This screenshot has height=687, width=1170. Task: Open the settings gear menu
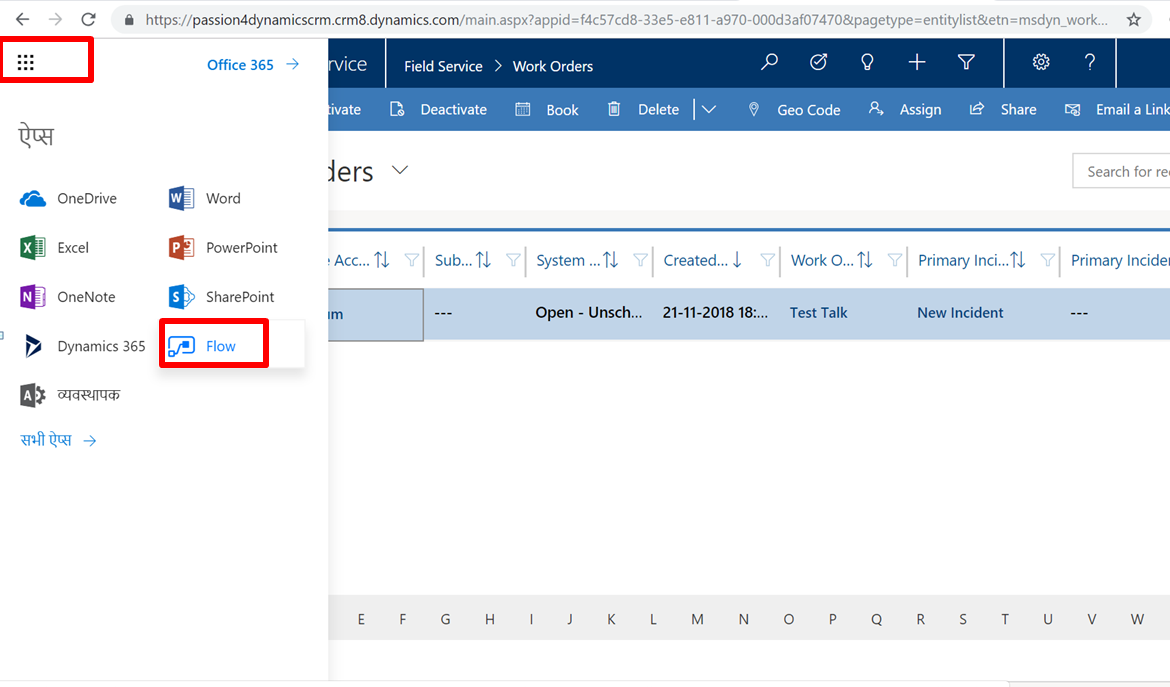tap(1041, 63)
